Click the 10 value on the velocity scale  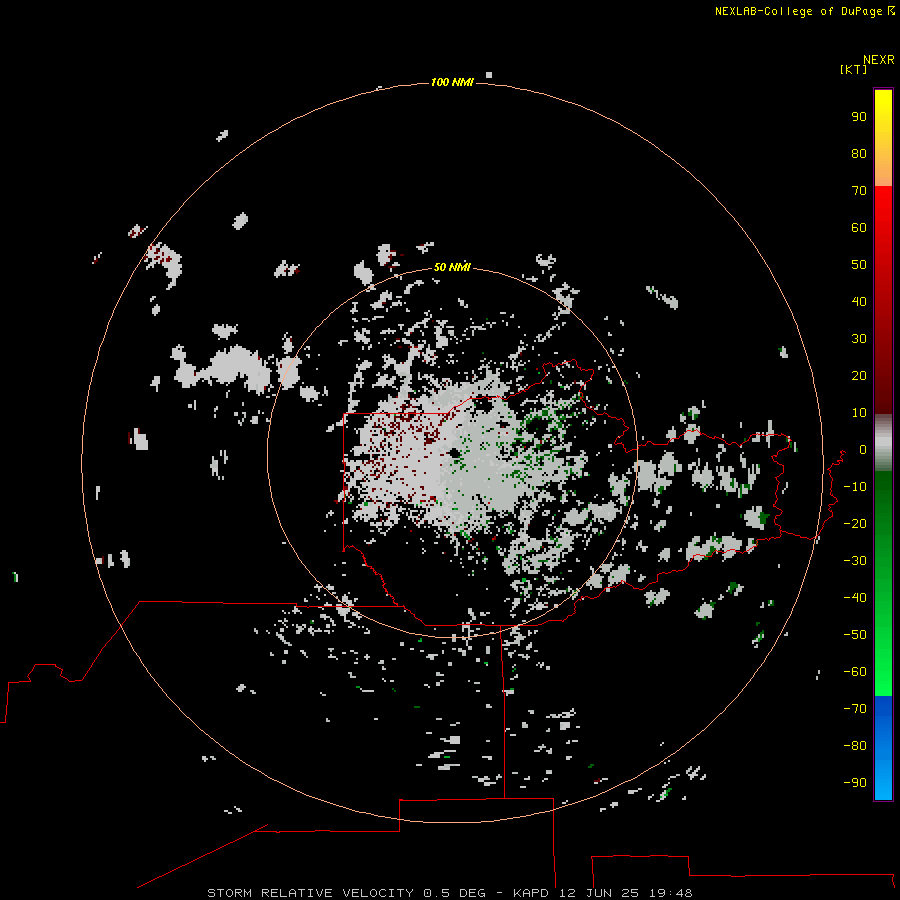[859, 413]
